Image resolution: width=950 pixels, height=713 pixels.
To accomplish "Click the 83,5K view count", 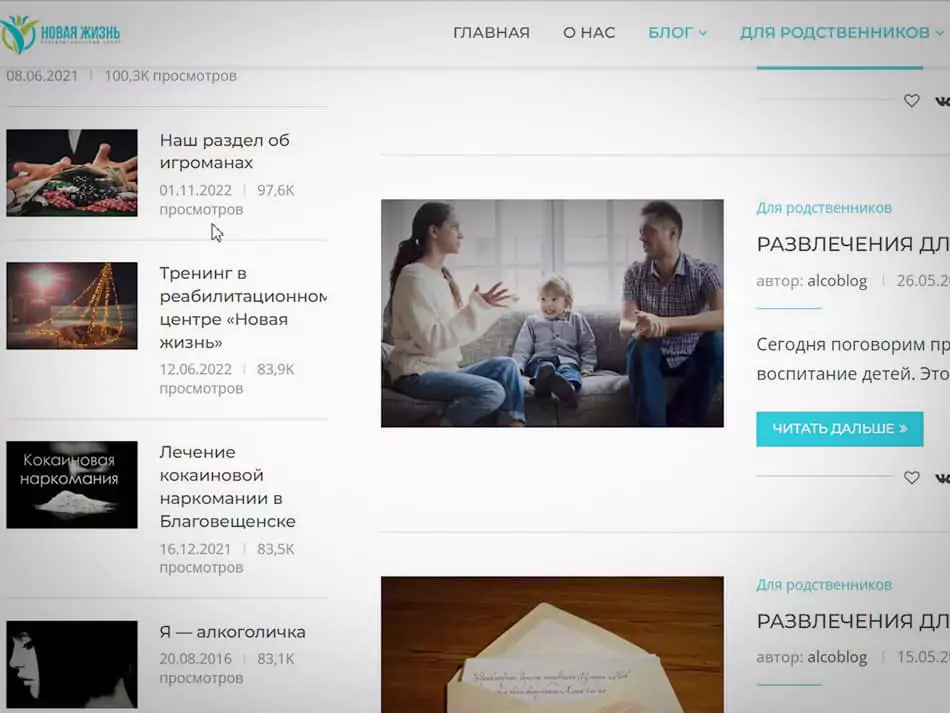I will [275, 549].
